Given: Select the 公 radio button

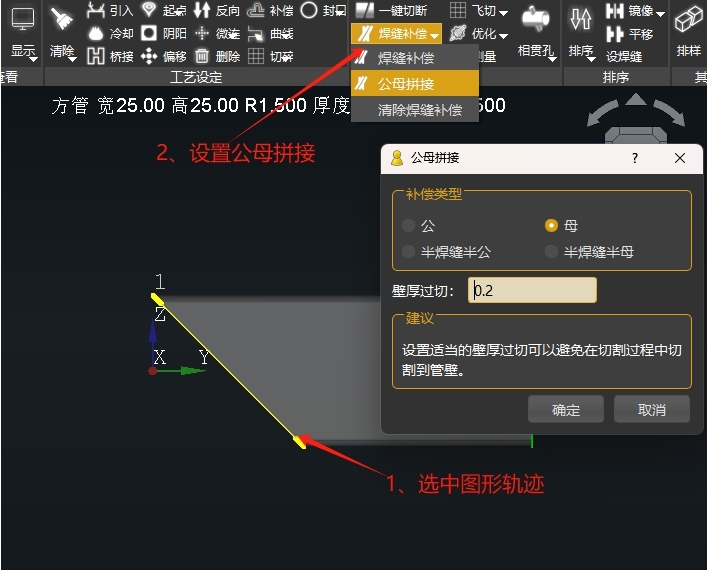Looking at the screenshot, I should click(x=408, y=226).
